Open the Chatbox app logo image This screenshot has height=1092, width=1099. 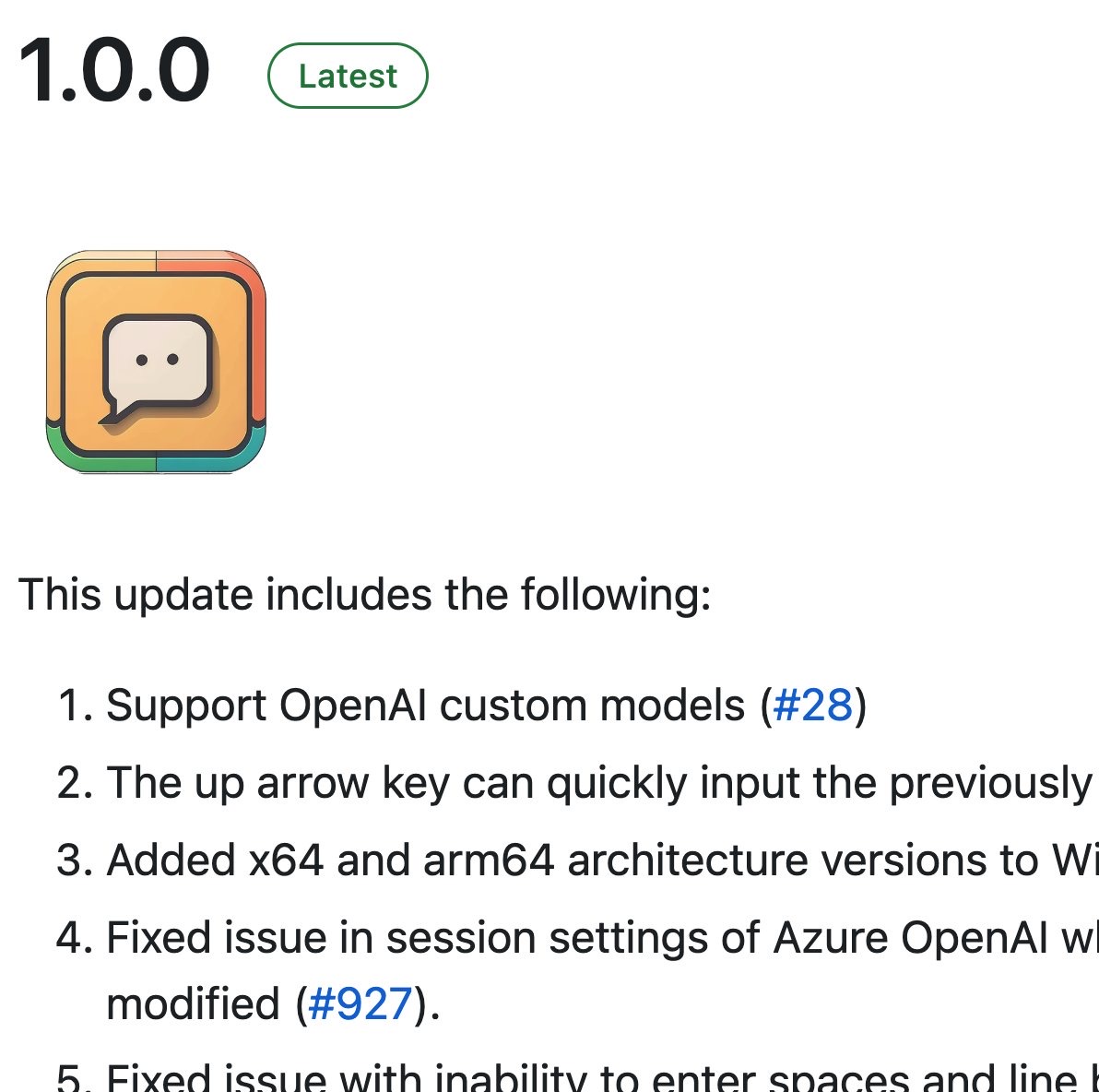pyautogui.click(x=157, y=362)
